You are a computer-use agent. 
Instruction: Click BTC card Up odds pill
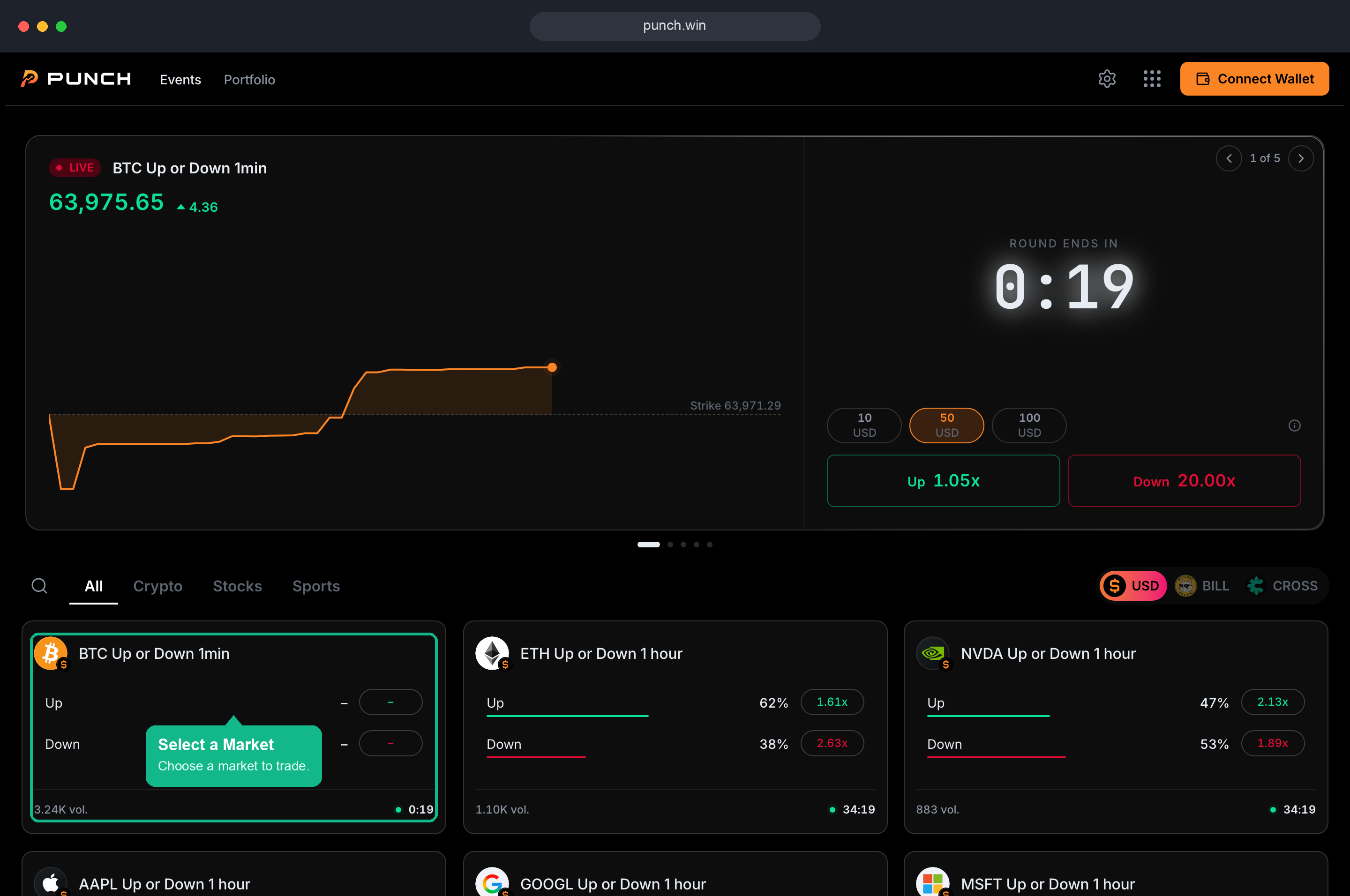pos(391,702)
